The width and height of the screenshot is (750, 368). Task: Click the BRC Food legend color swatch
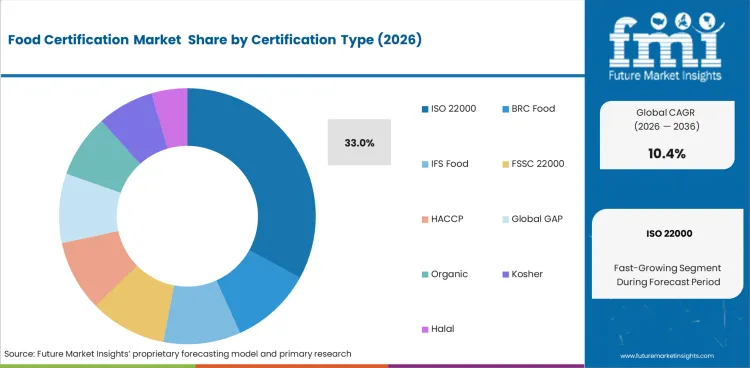[x=506, y=109]
